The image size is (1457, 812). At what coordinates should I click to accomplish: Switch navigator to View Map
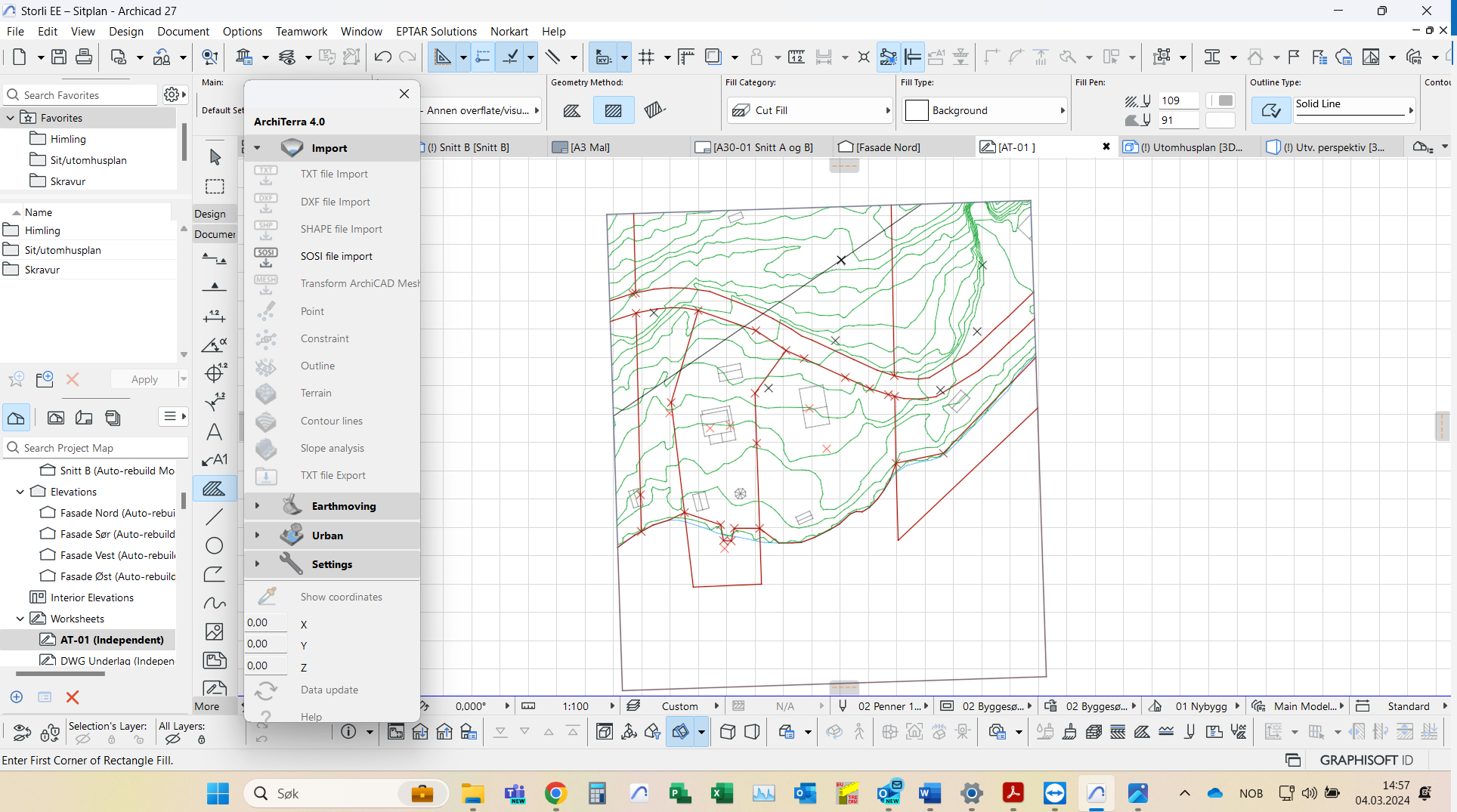(x=56, y=418)
